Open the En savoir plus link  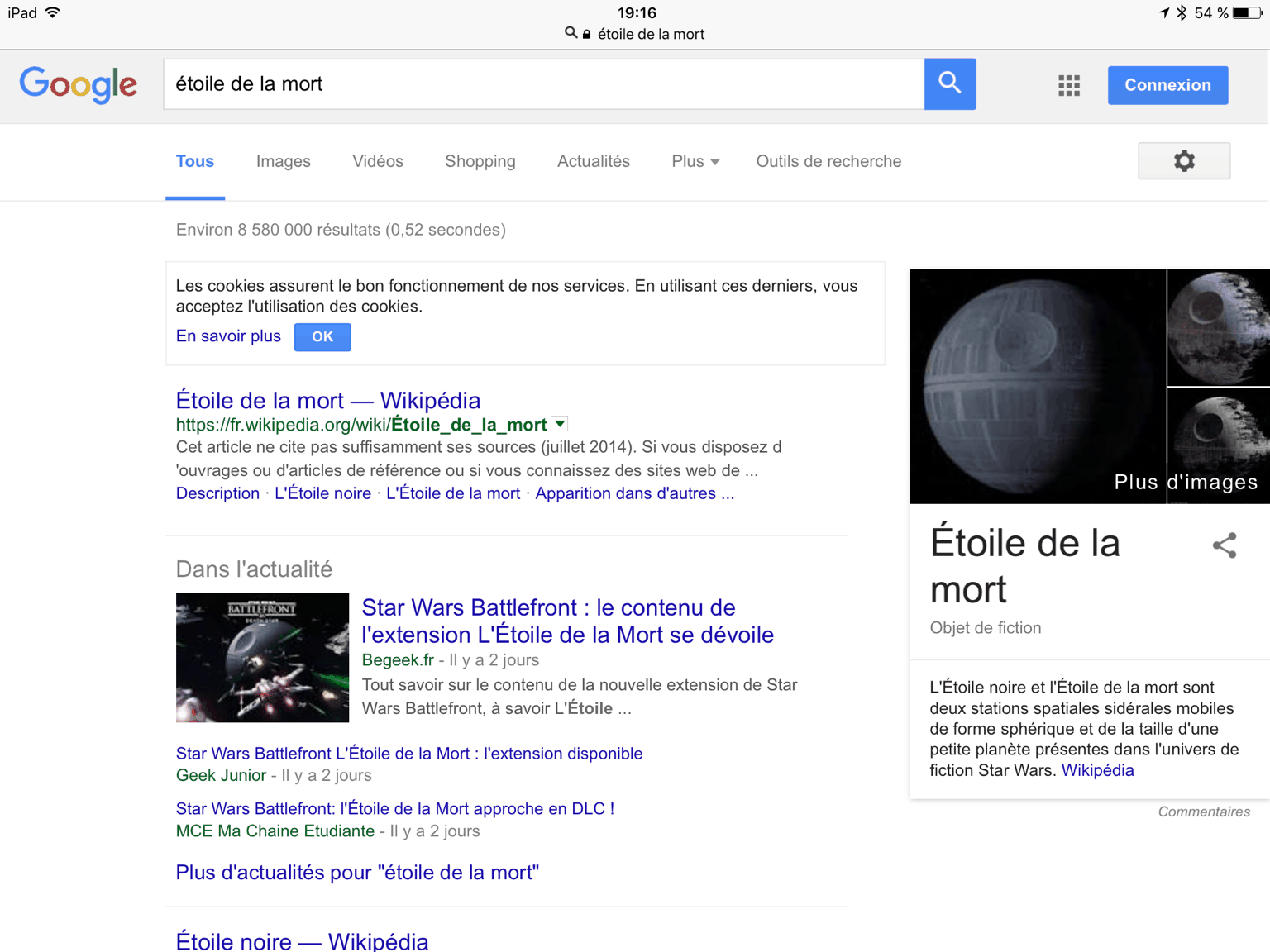point(228,336)
